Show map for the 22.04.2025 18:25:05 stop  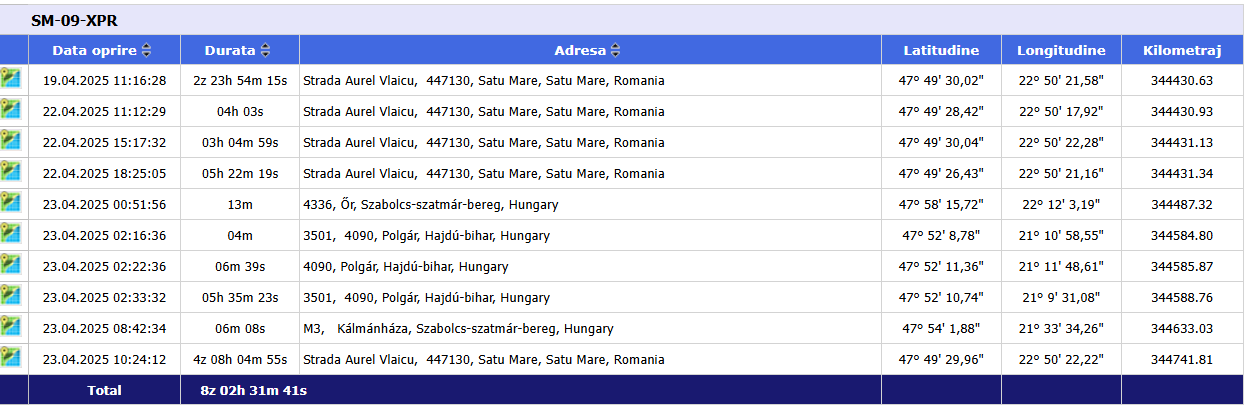pos(11,172)
